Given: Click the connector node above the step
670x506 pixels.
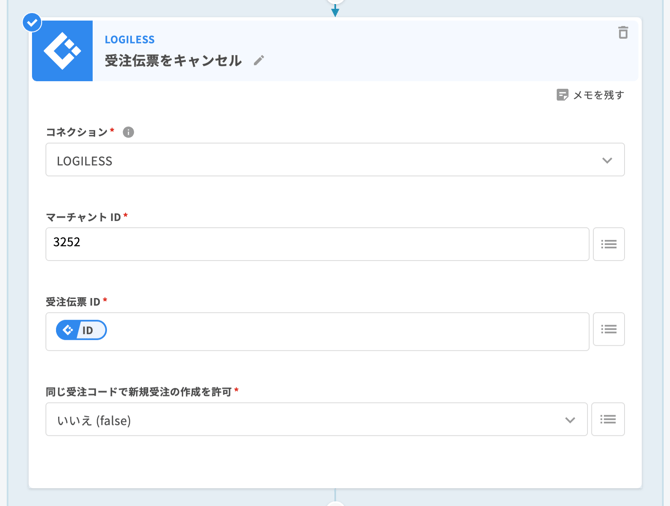Looking at the screenshot, I should (x=335, y=3).
